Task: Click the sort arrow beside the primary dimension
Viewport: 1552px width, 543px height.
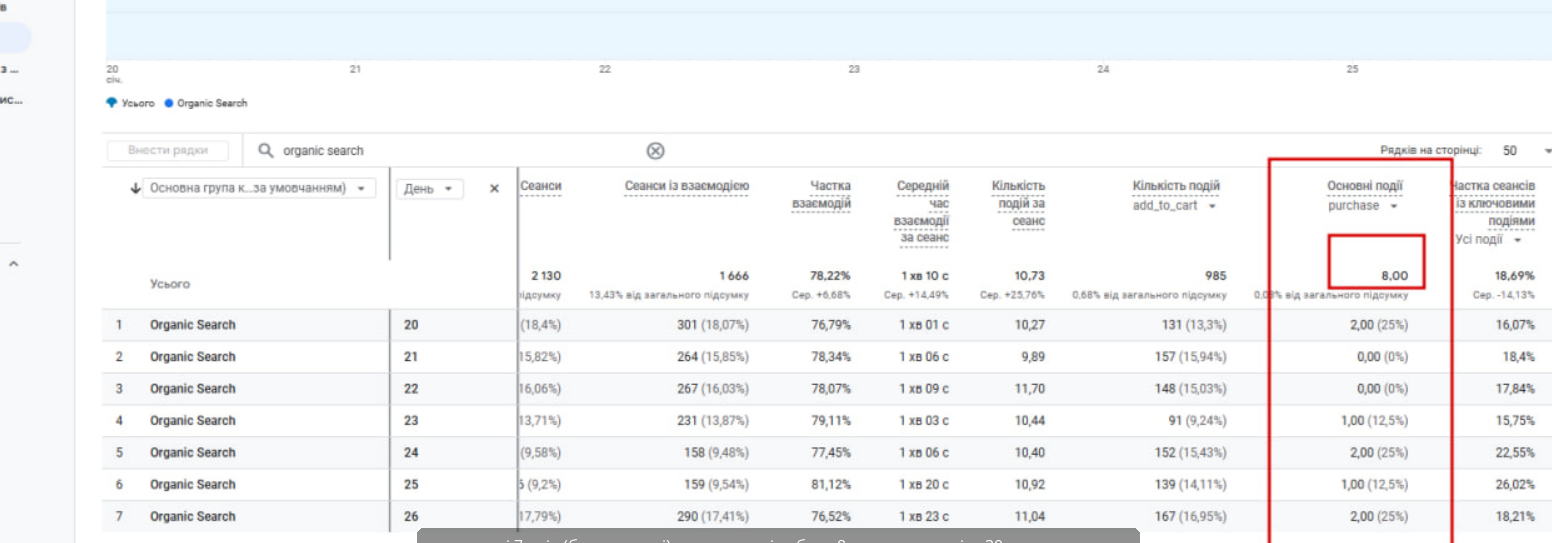Action: pos(136,188)
